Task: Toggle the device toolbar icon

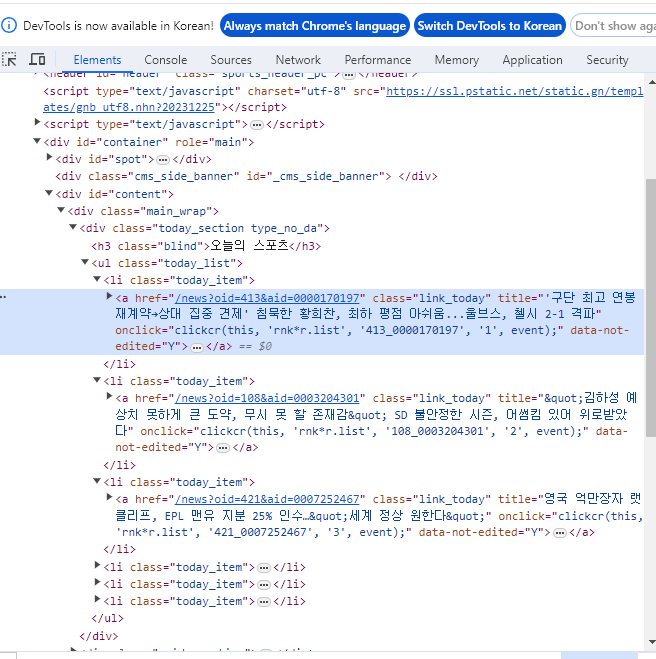Action: pos(37,60)
